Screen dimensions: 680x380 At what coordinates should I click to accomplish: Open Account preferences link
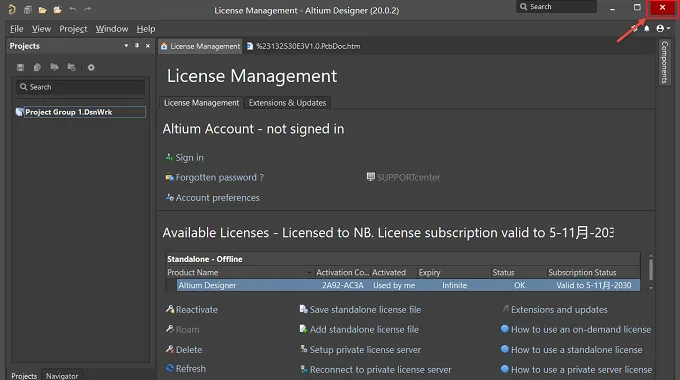(217, 197)
